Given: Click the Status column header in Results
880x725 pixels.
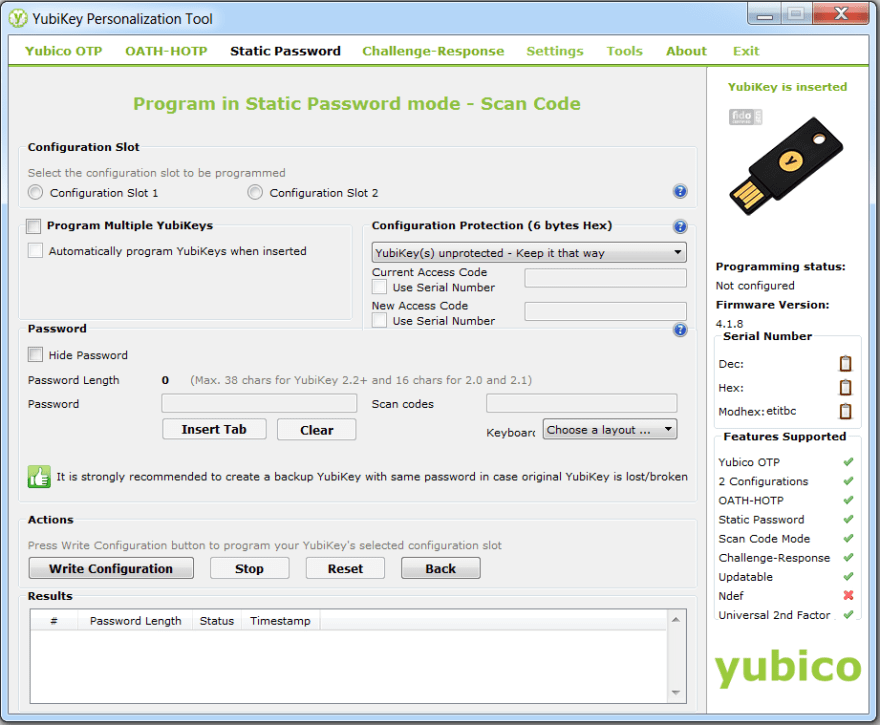Looking at the screenshot, I should point(217,621).
